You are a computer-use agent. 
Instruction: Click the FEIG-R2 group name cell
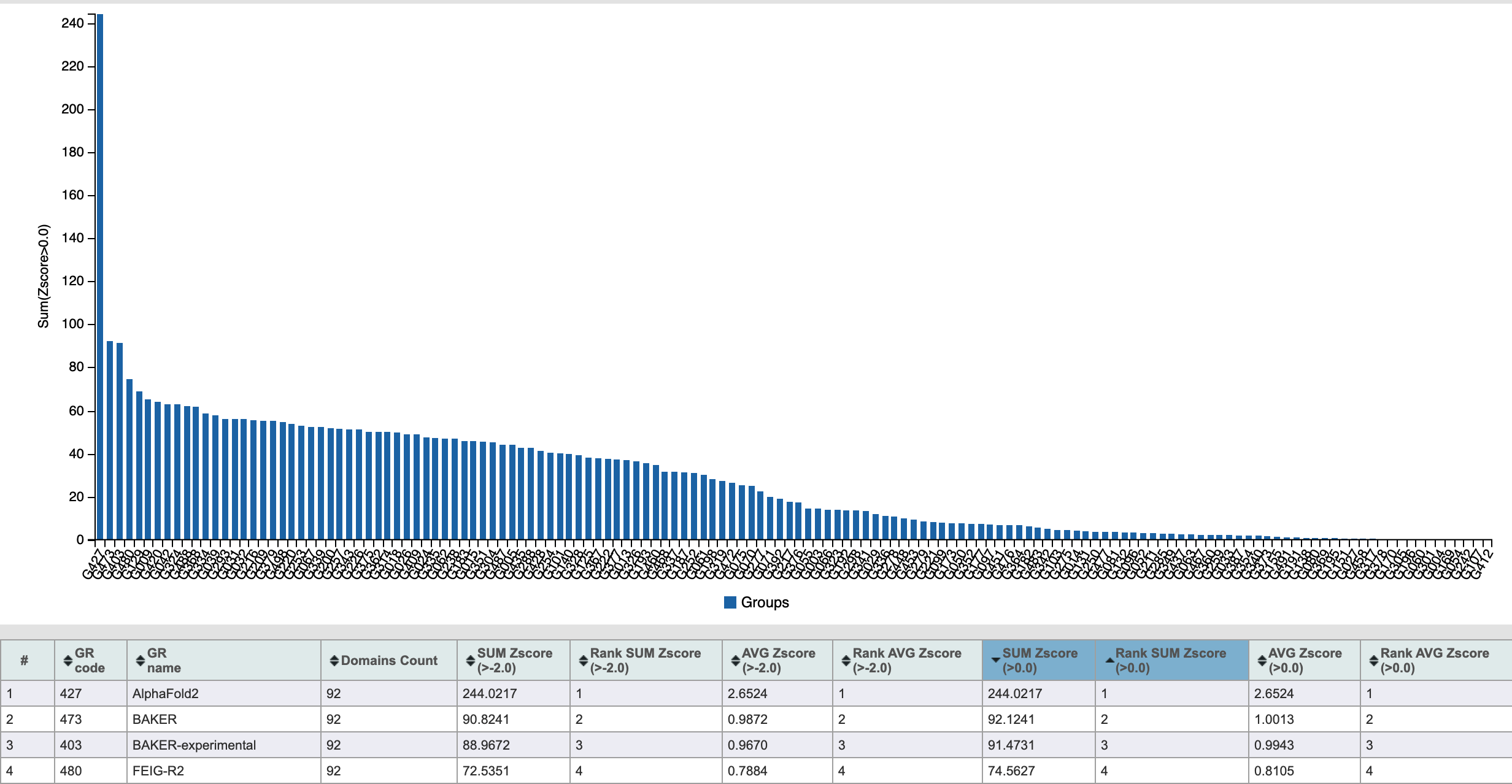158,771
